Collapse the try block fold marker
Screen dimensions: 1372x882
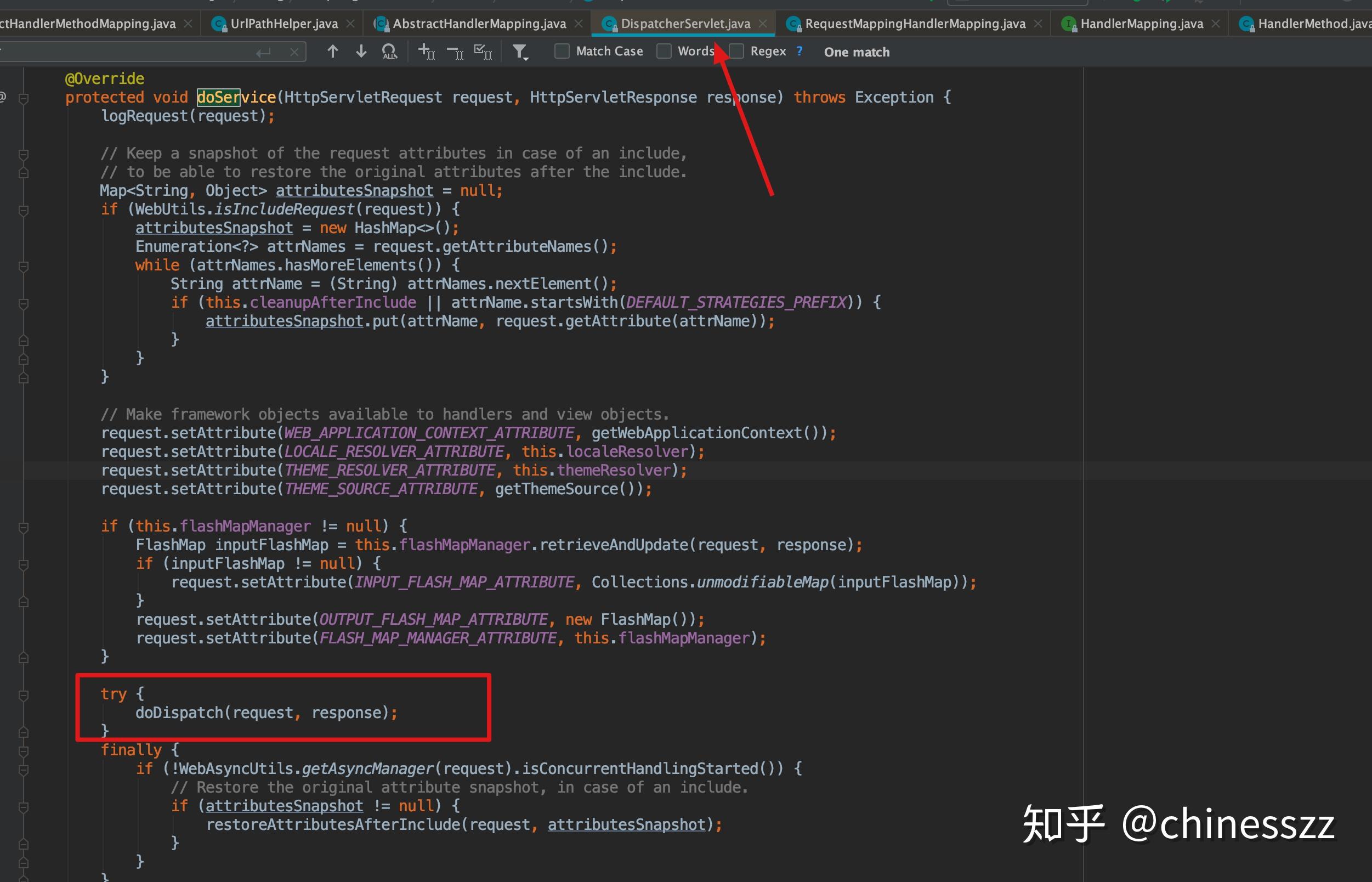click(24, 696)
